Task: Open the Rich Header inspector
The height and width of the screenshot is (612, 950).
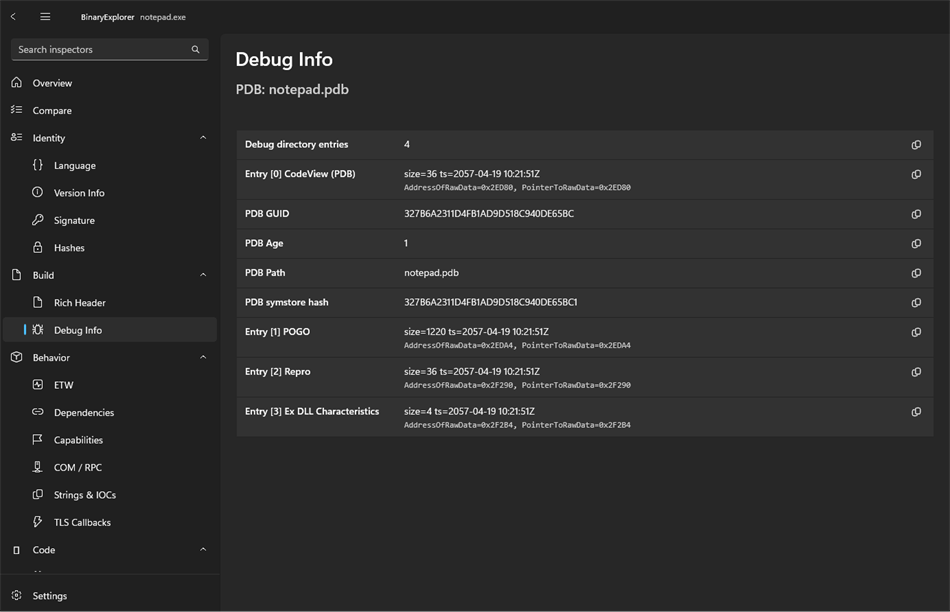Action: (110, 303)
